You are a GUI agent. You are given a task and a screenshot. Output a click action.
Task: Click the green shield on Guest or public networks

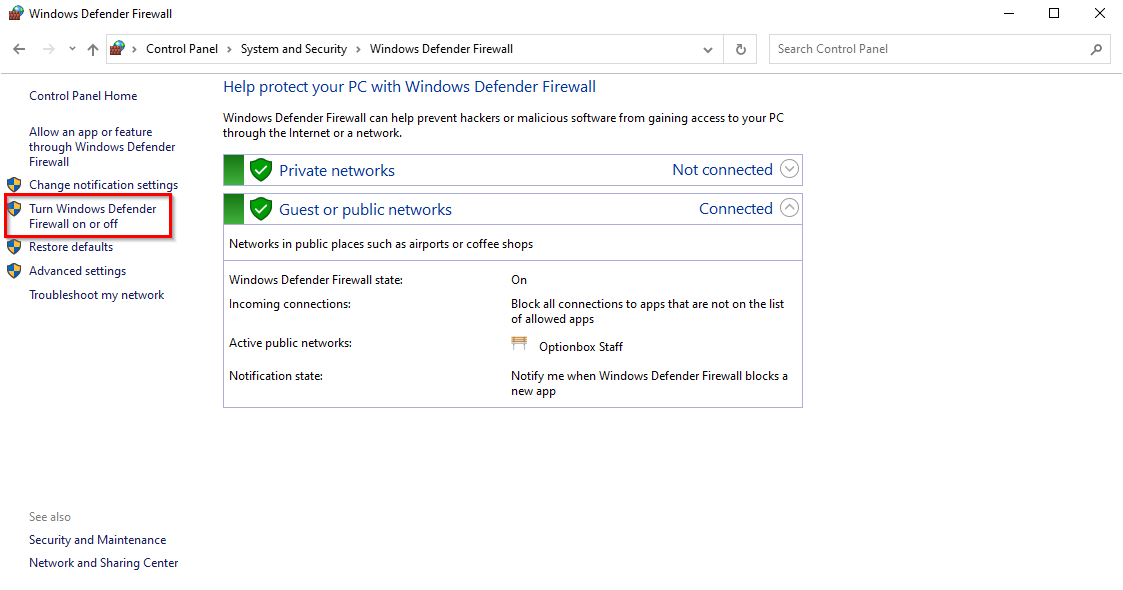click(261, 209)
